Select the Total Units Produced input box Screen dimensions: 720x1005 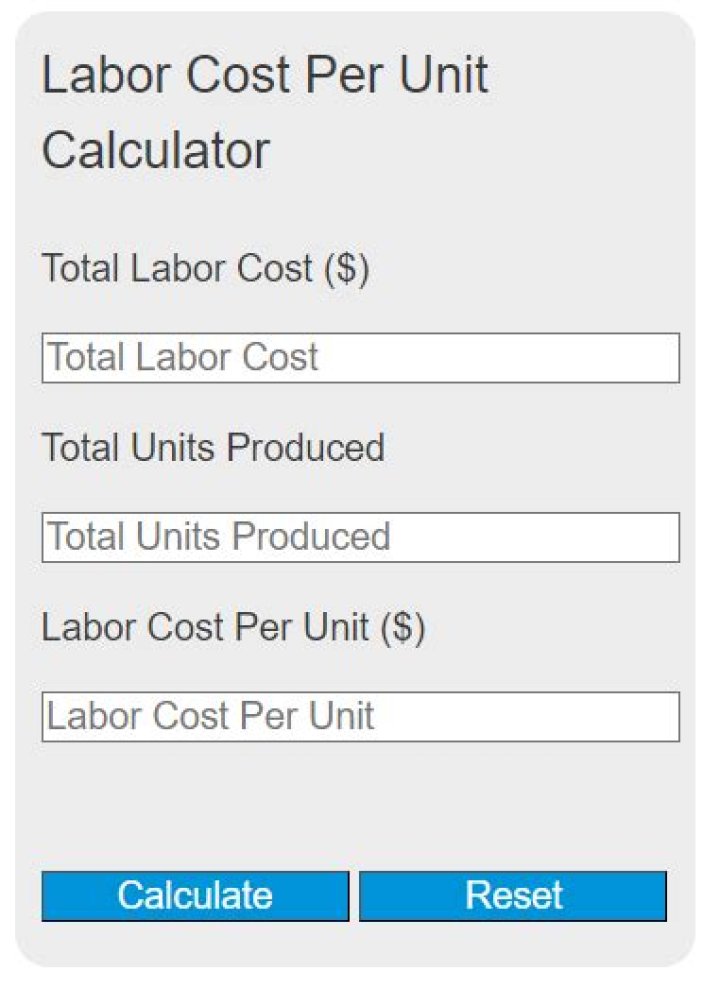(360, 537)
